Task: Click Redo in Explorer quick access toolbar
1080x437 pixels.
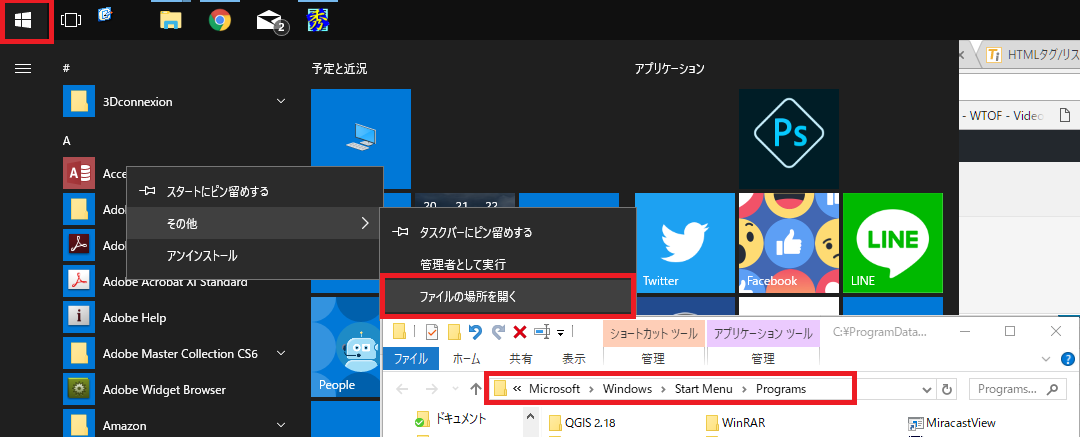Action: [498, 332]
